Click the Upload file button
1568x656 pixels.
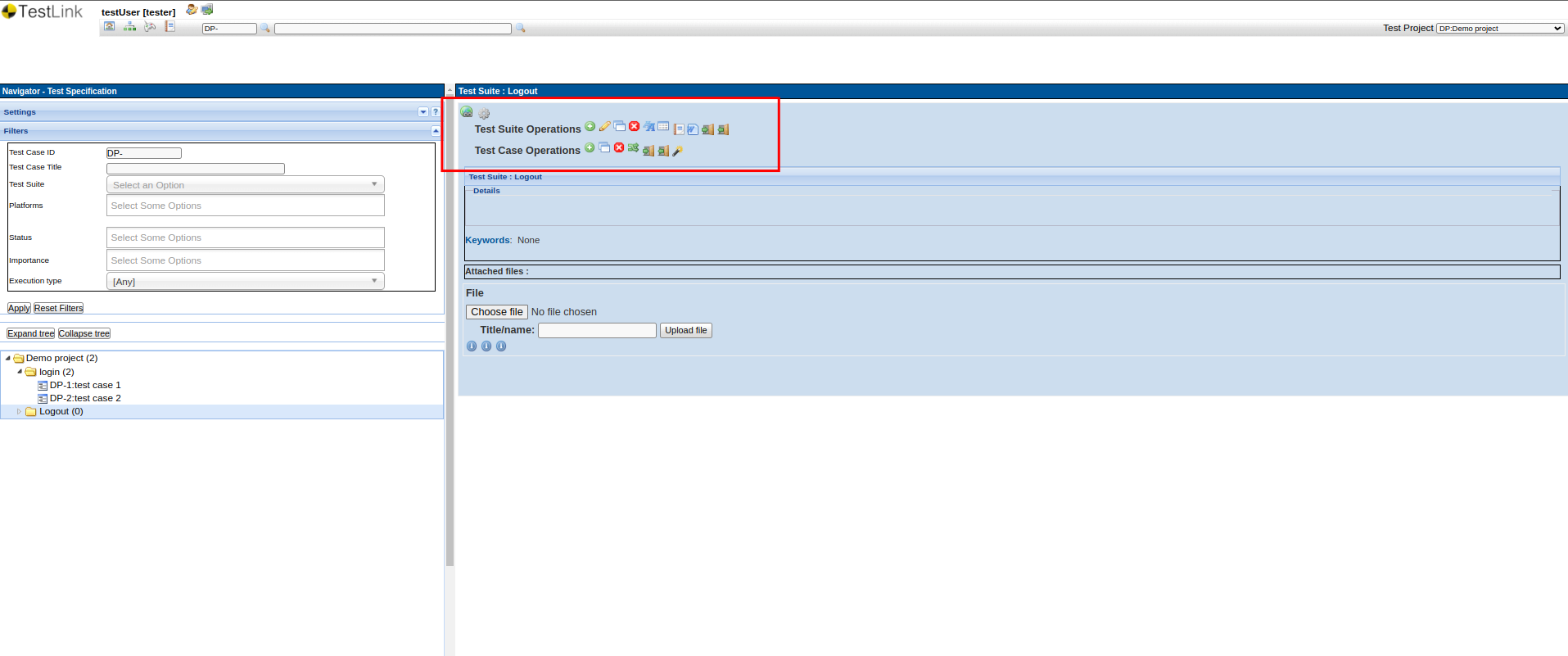coord(685,331)
